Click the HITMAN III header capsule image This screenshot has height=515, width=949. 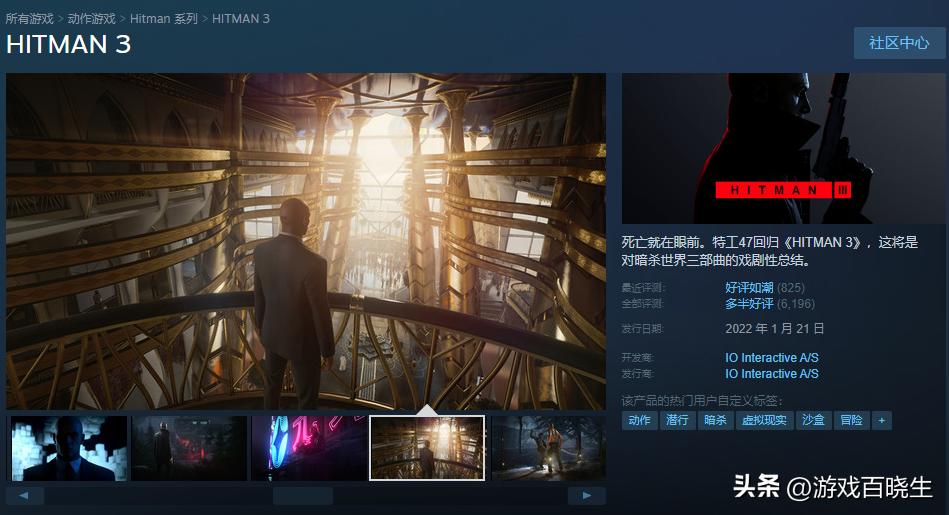(x=783, y=148)
